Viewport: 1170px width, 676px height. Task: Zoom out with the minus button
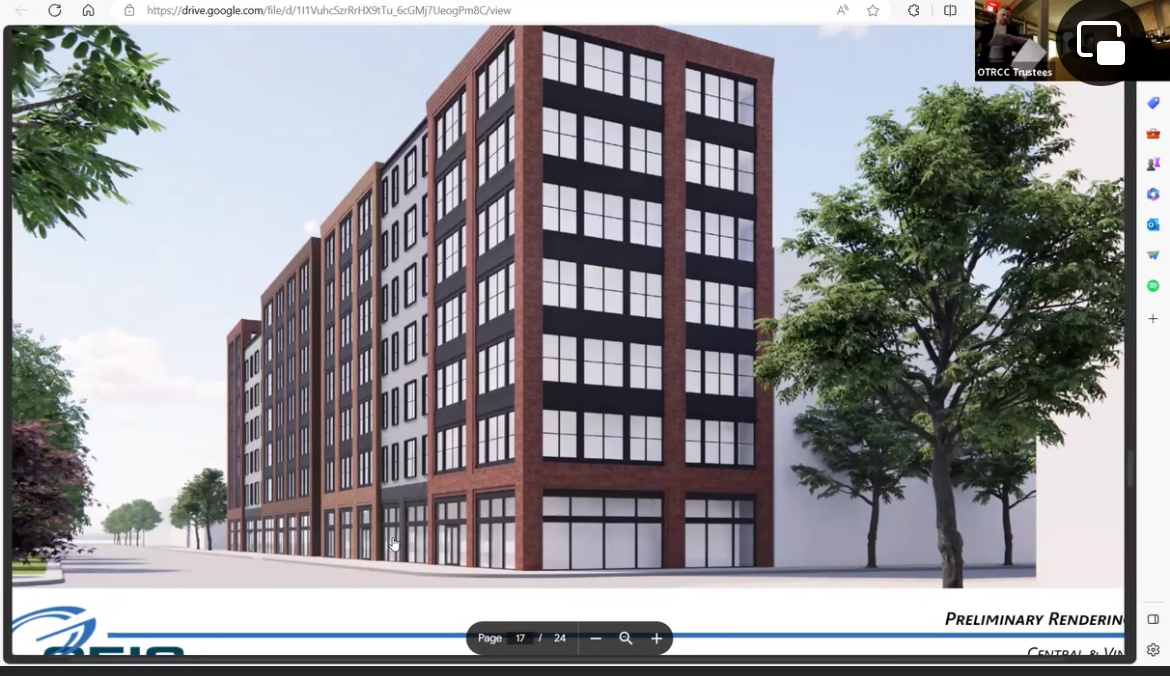pos(595,639)
